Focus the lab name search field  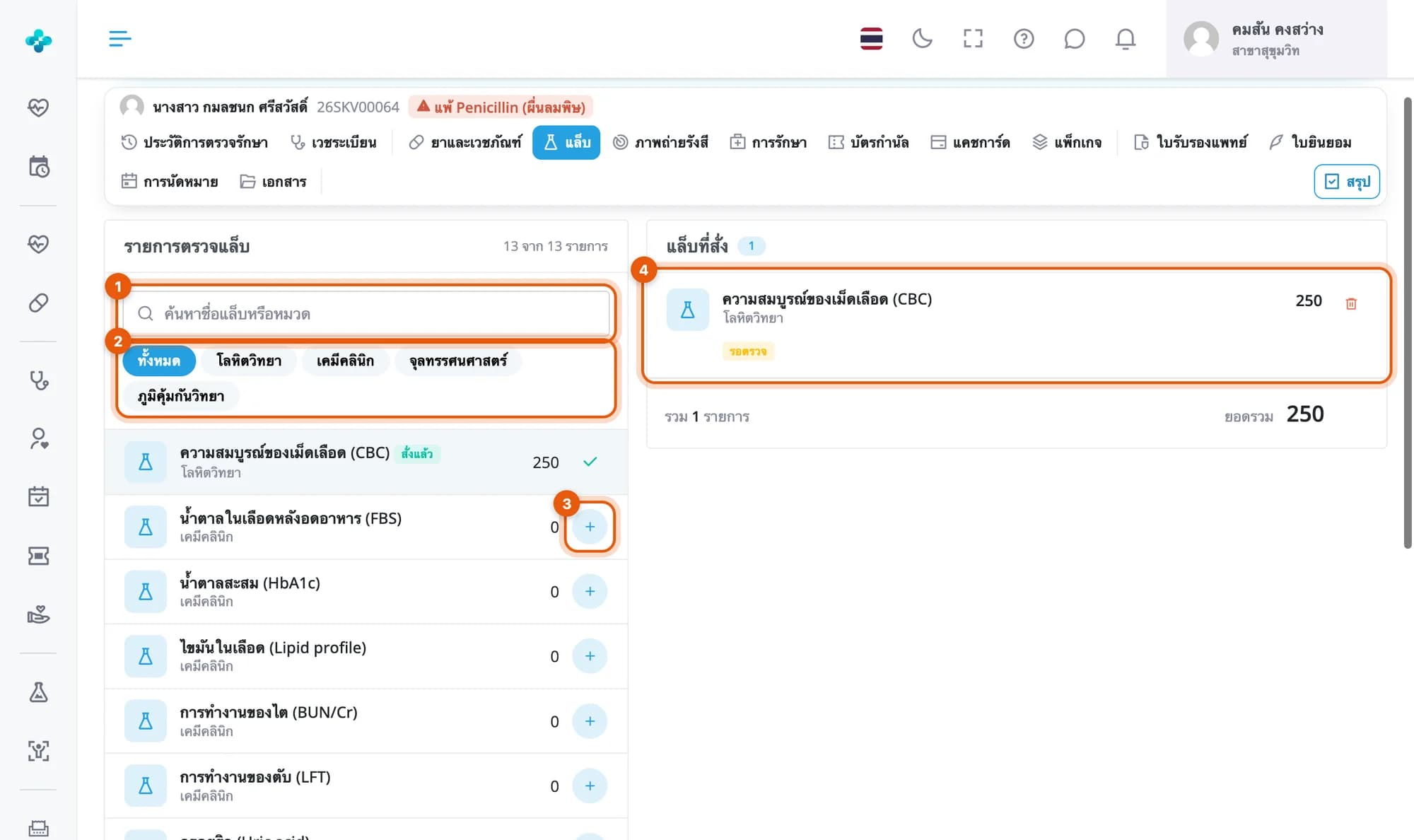pos(366,313)
